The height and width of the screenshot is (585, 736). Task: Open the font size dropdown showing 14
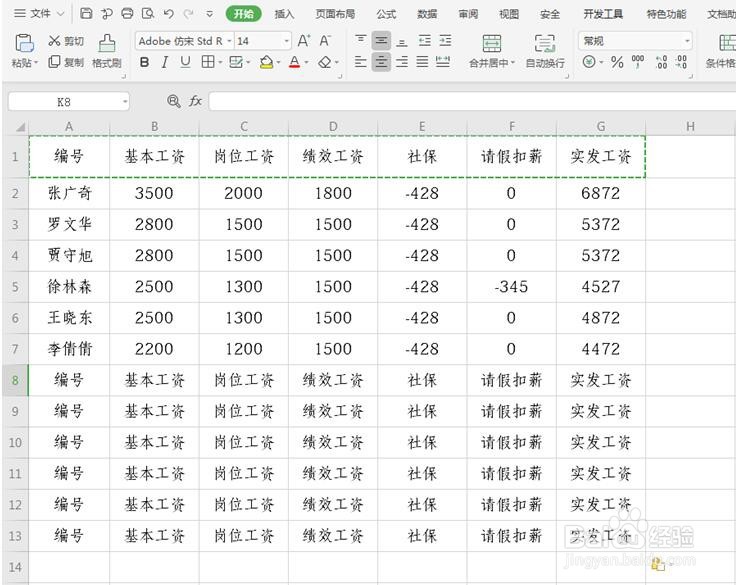286,41
